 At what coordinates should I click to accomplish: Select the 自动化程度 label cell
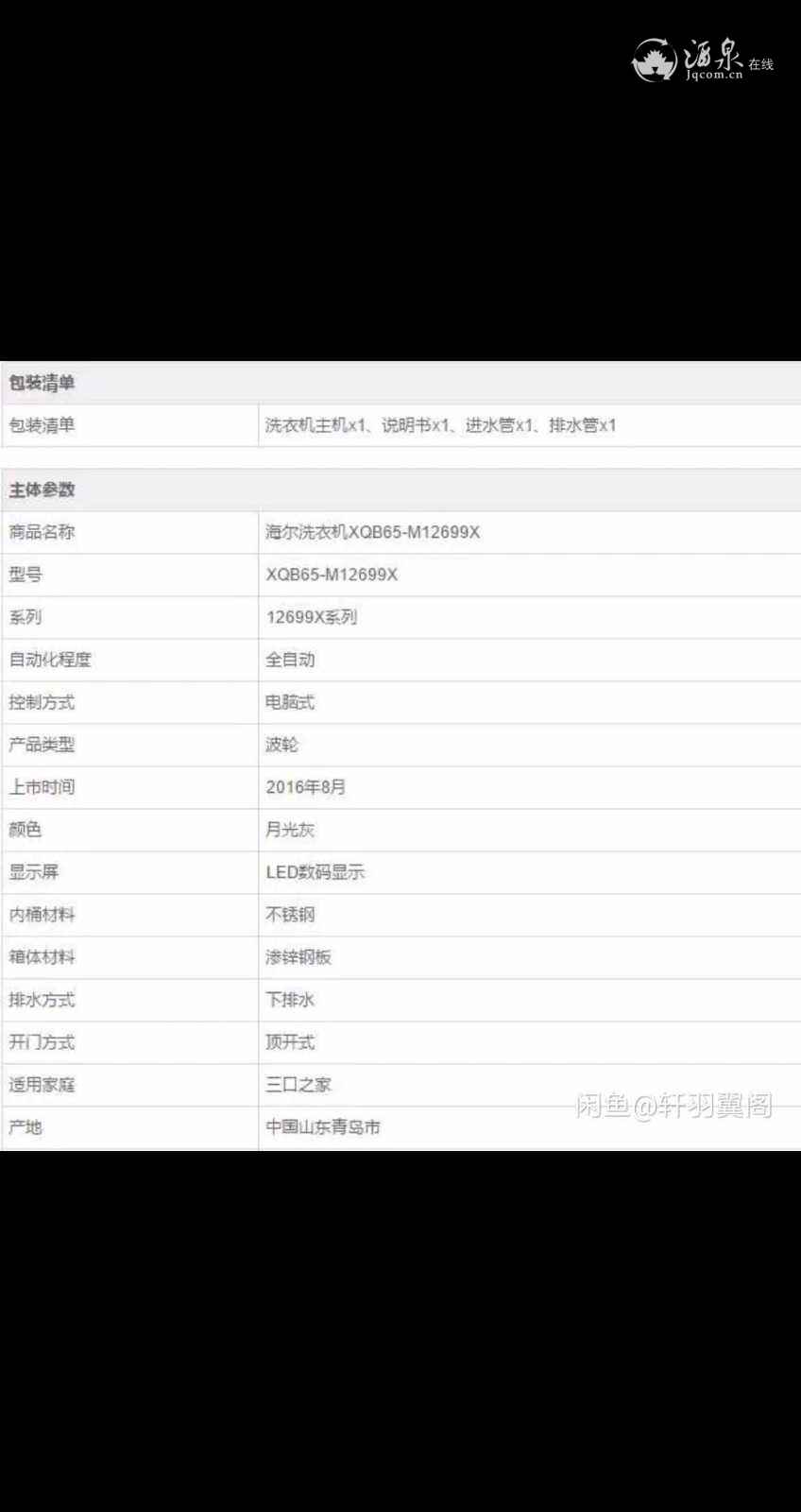pos(130,660)
